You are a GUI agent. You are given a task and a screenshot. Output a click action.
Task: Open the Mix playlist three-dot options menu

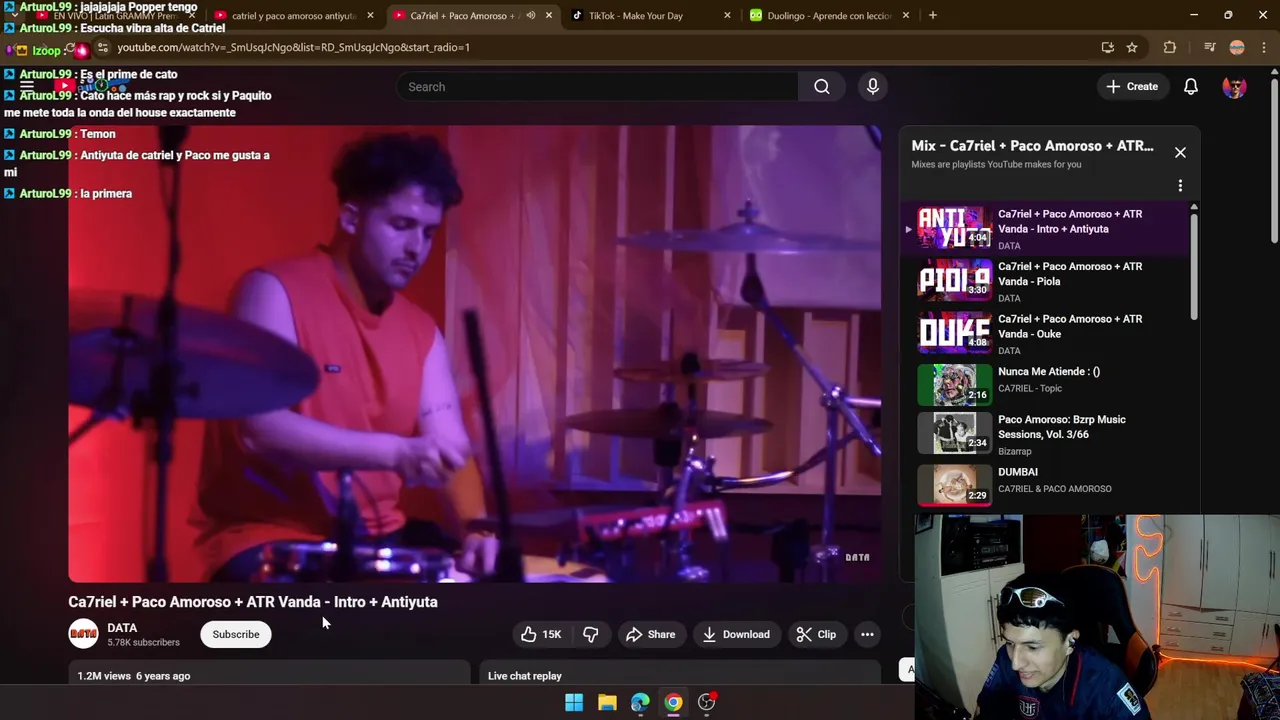coord(1180,186)
